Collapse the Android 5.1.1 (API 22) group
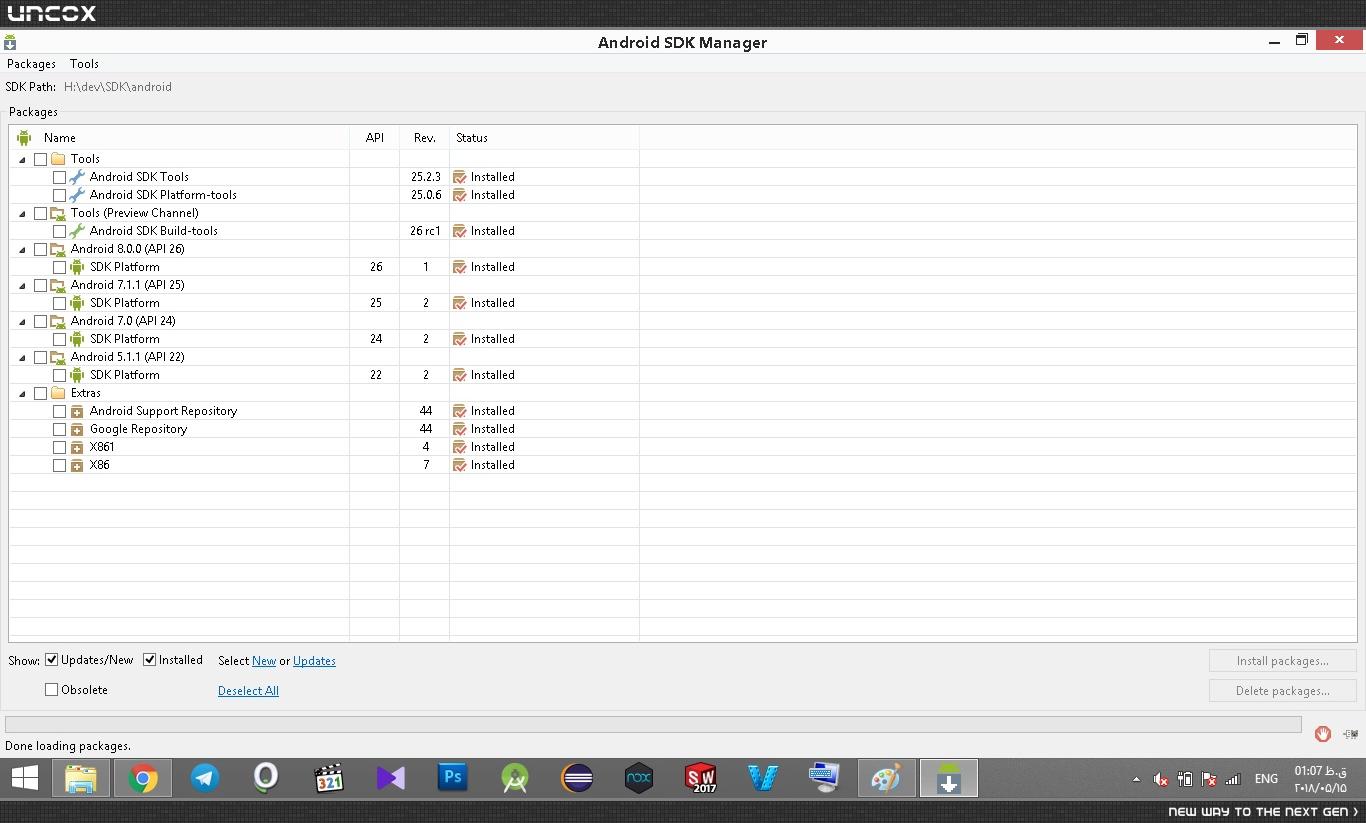This screenshot has height=823, width=1366. click(x=22, y=357)
